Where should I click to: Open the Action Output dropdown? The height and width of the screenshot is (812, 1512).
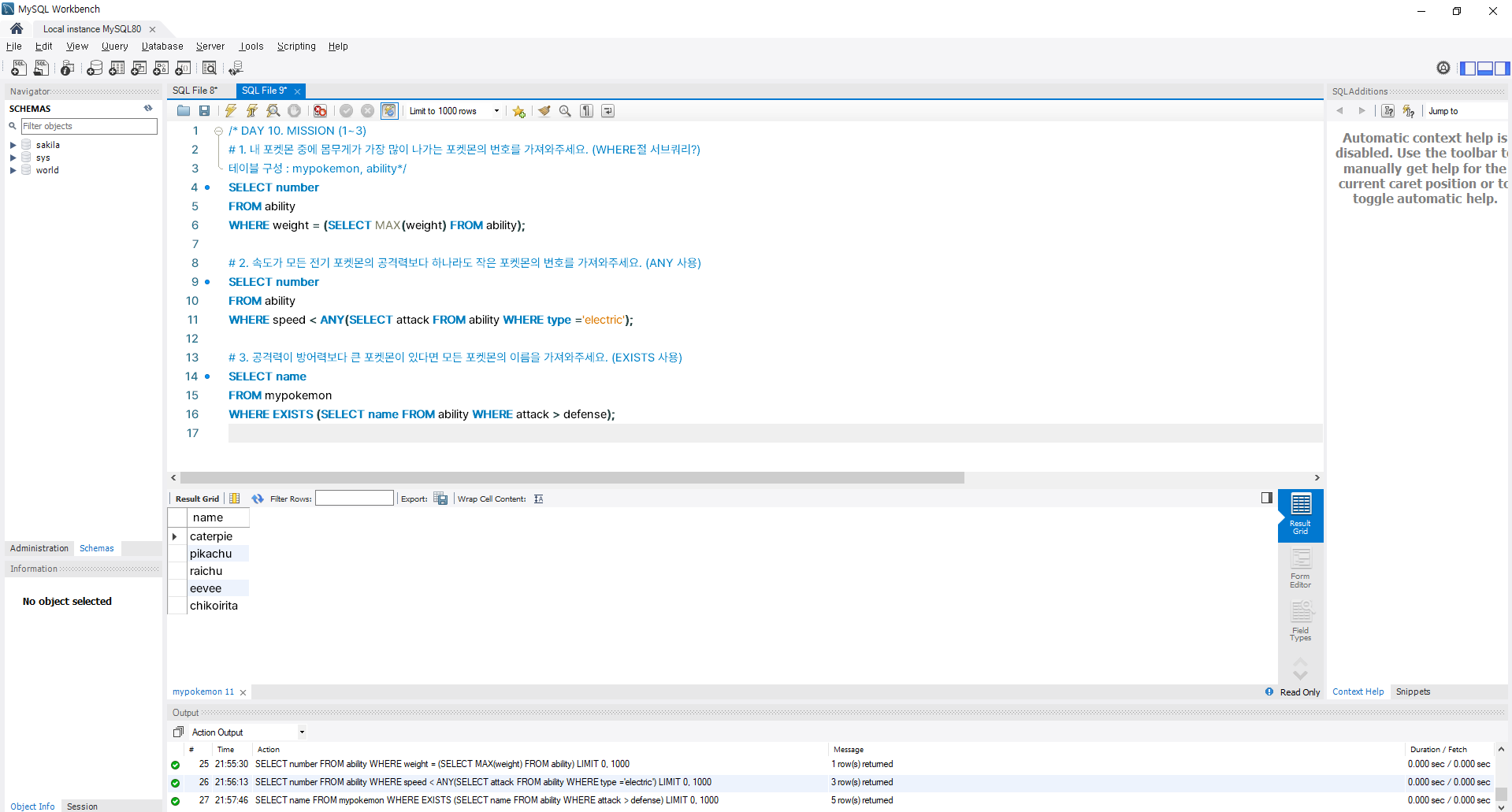tap(247, 732)
